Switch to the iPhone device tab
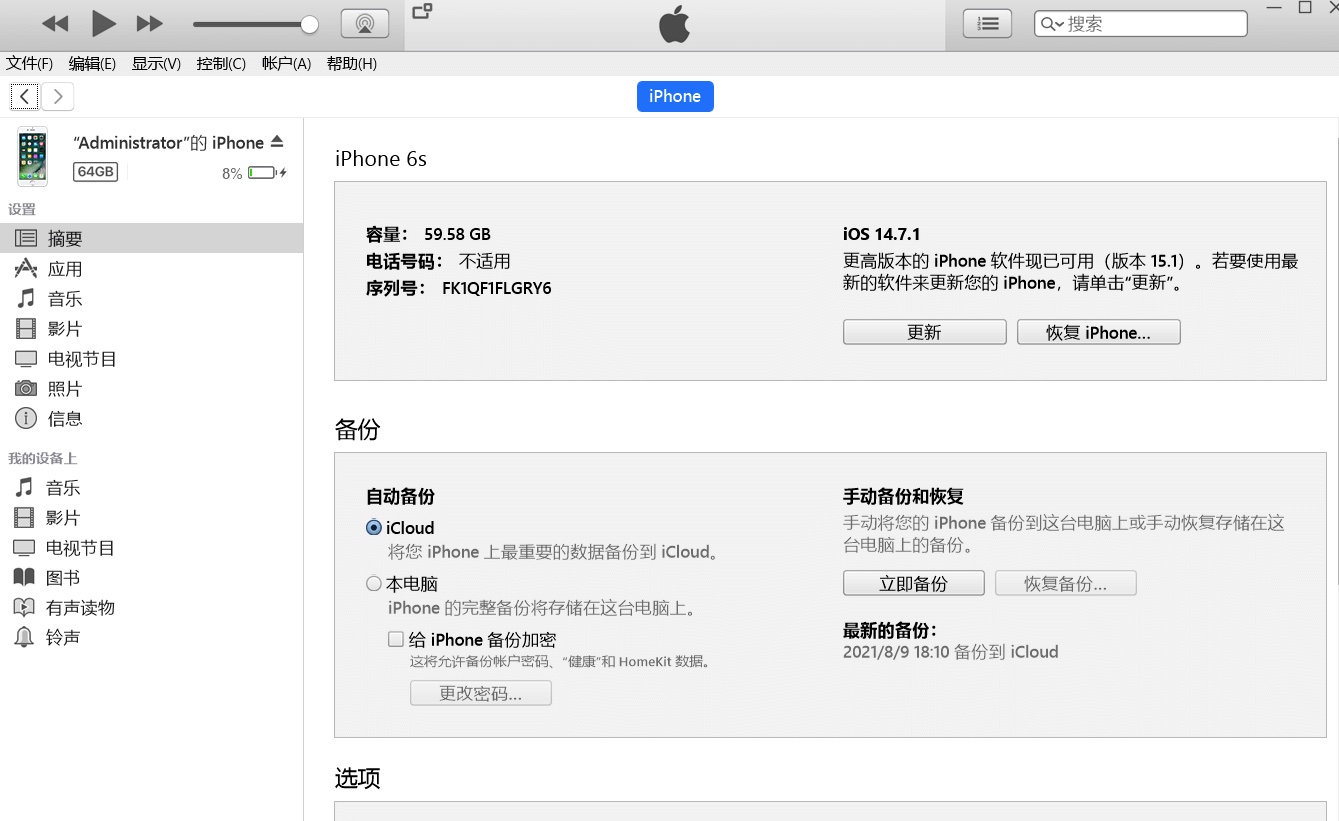The image size is (1339, 821). (x=675, y=96)
